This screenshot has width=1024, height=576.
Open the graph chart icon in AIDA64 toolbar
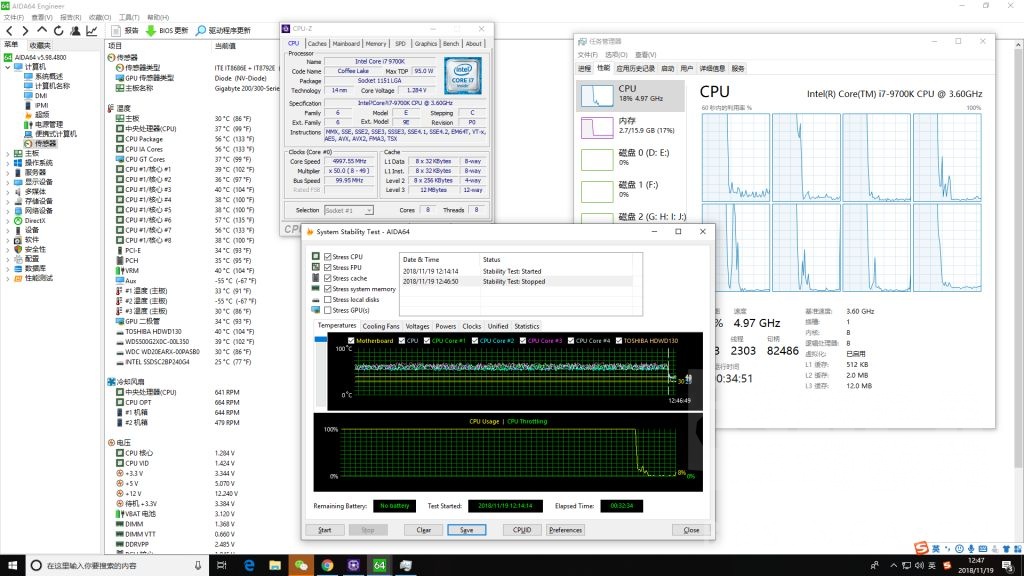(x=91, y=31)
